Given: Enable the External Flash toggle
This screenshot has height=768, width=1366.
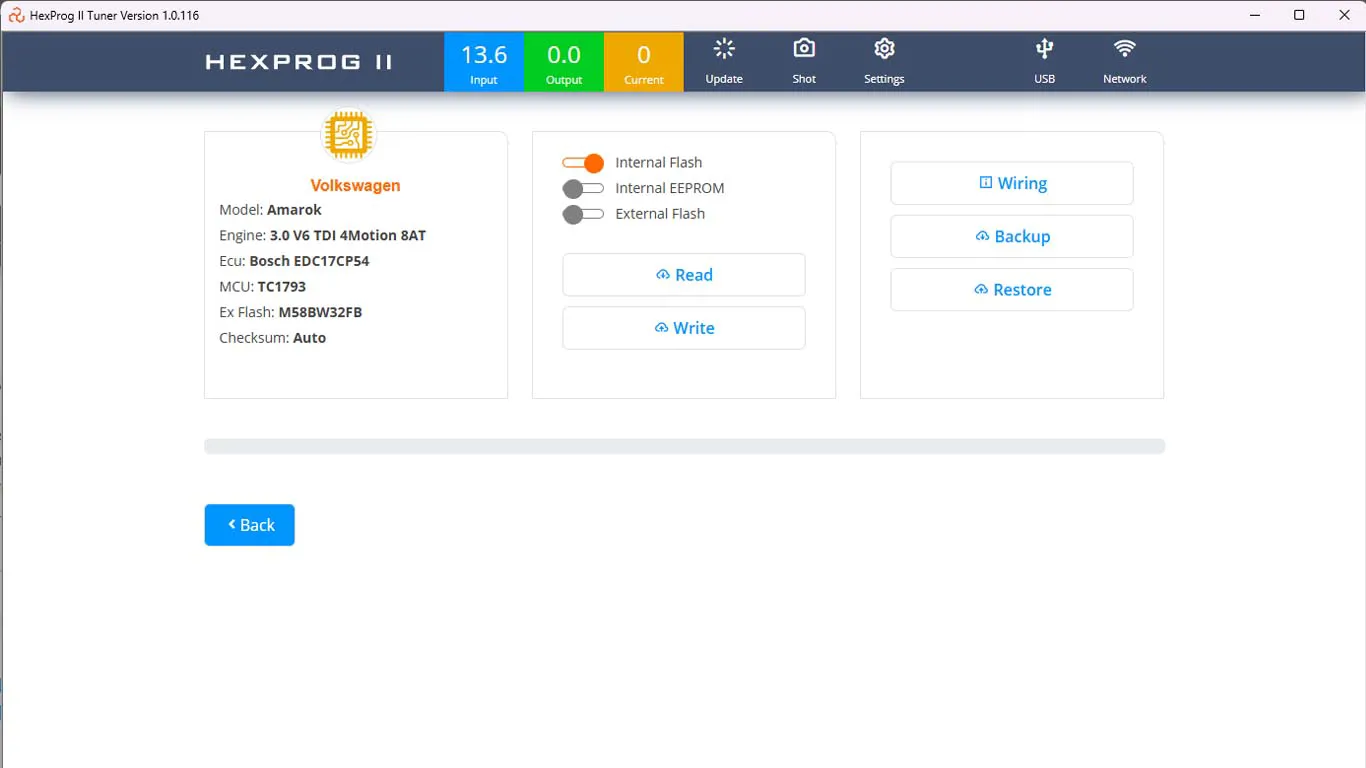Looking at the screenshot, I should click(583, 214).
